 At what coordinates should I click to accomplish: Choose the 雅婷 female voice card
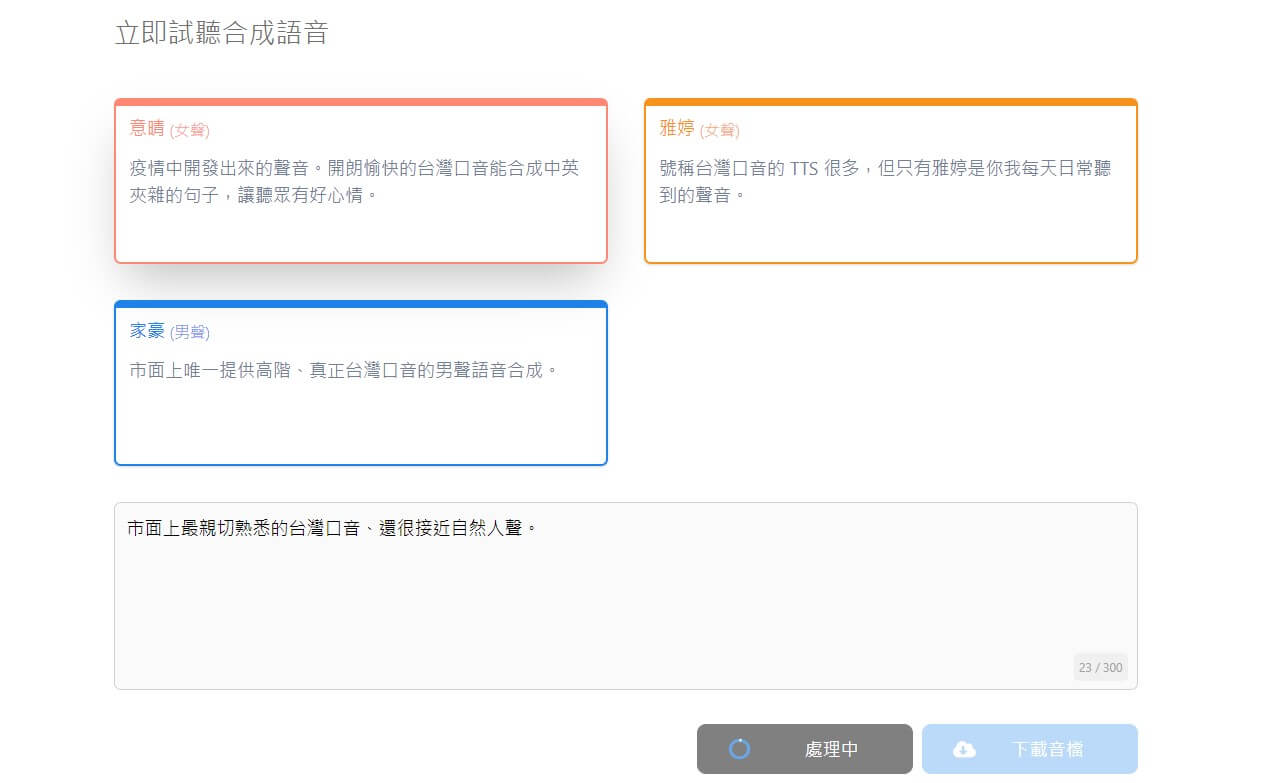click(890, 230)
